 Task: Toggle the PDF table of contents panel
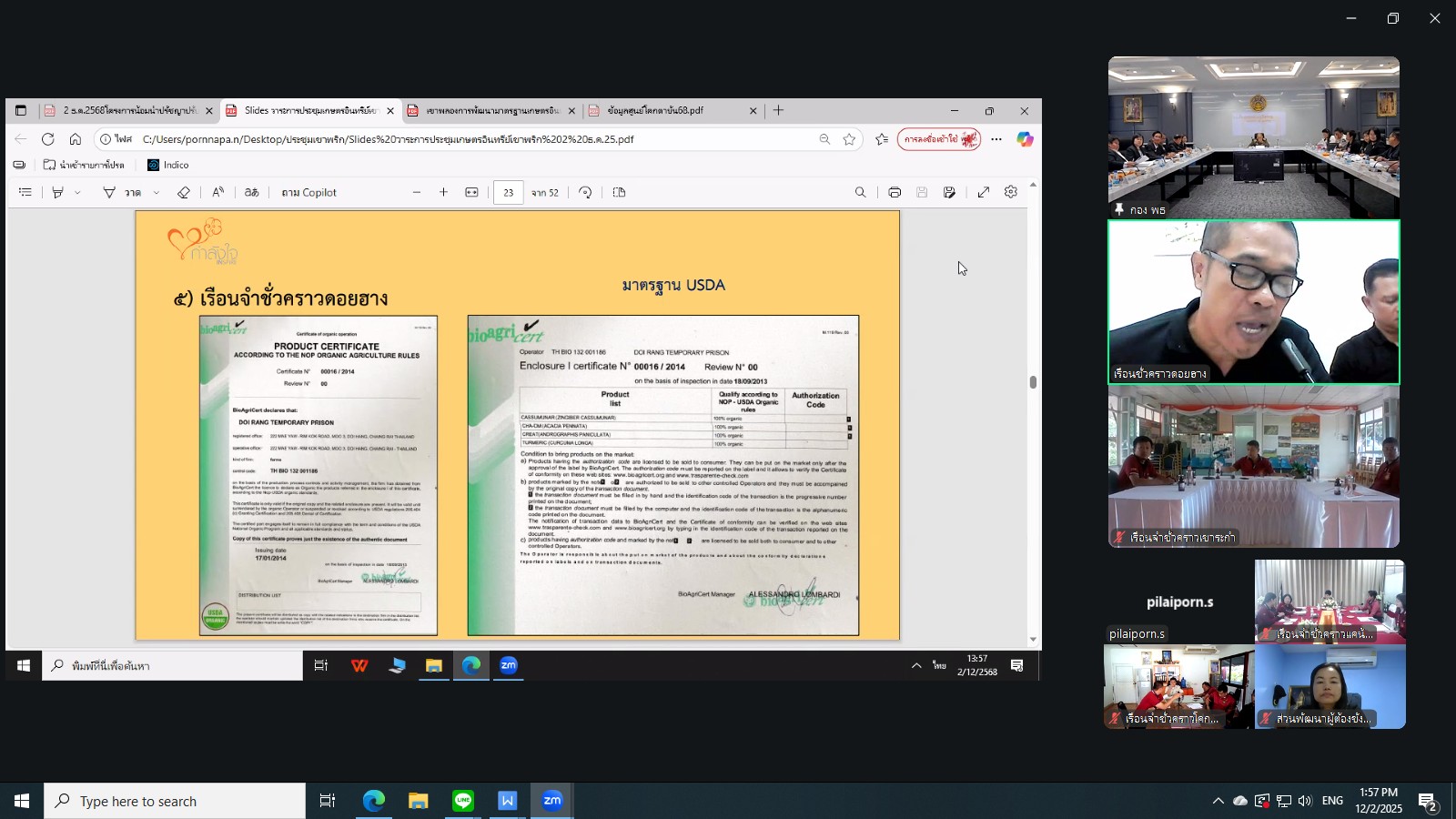pos(25,193)
